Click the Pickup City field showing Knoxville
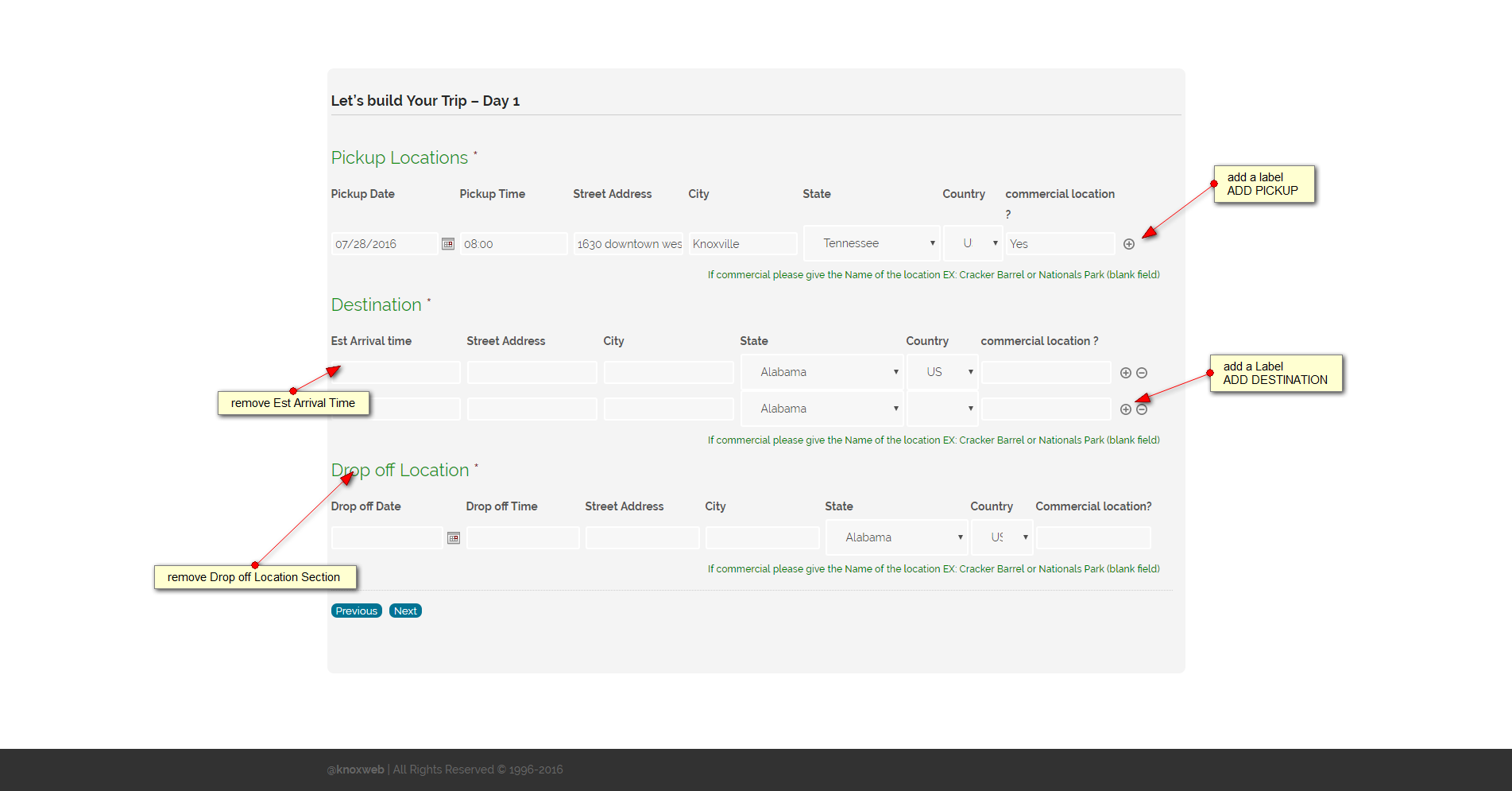The width and height of the screenshot is (1512, 791). (743, 244)
